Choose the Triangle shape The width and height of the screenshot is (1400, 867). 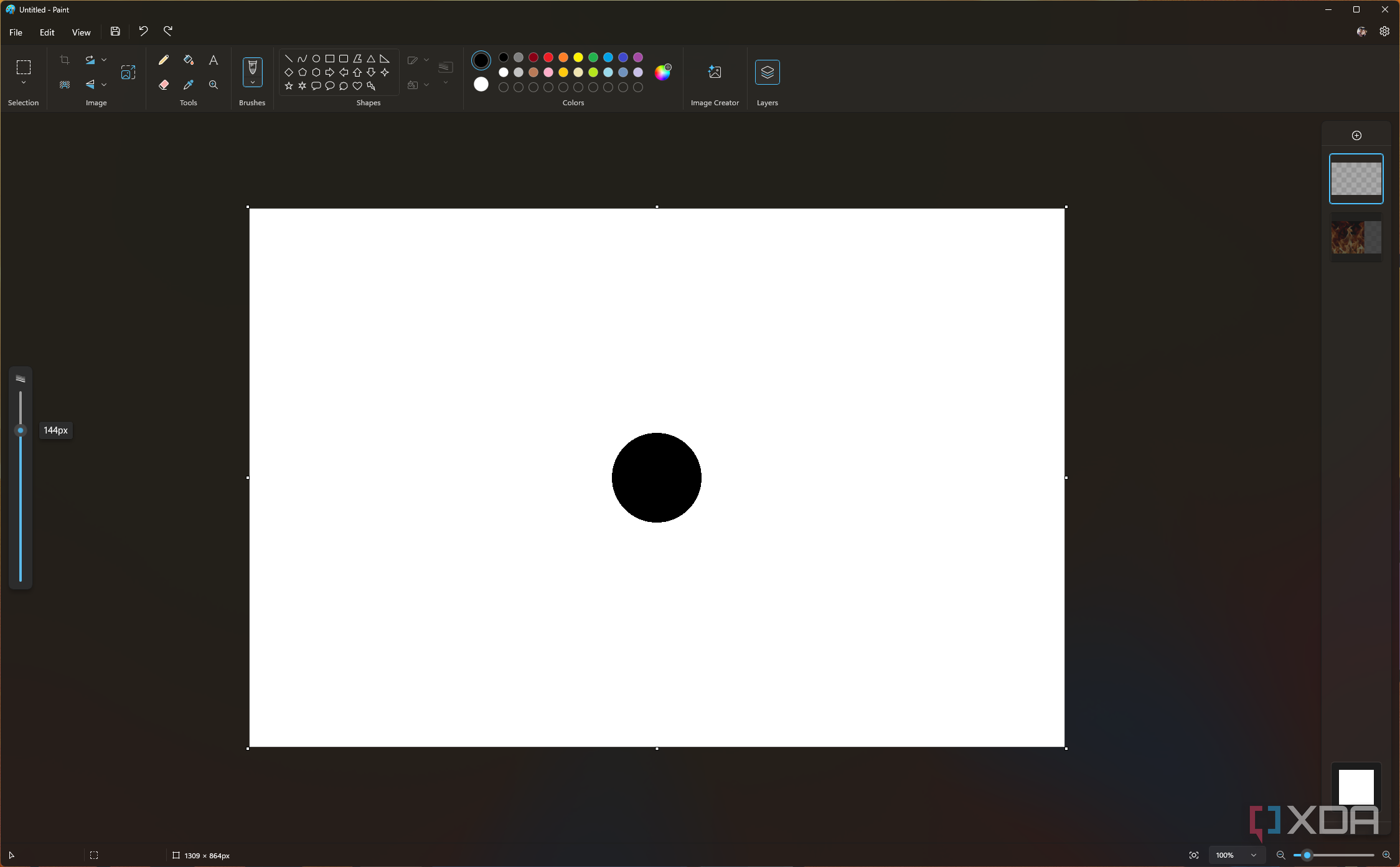pos(371,59)
